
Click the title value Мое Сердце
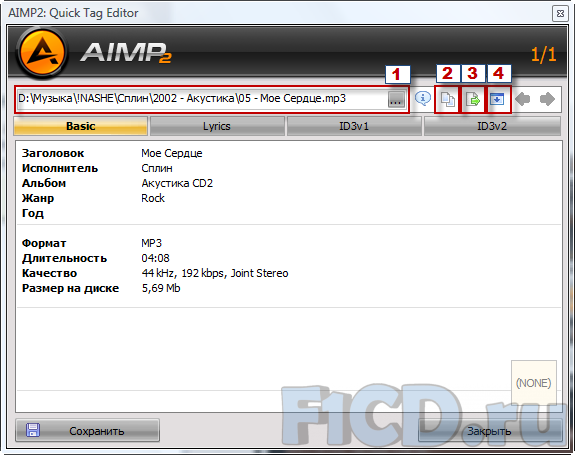[x=172, y=153]
